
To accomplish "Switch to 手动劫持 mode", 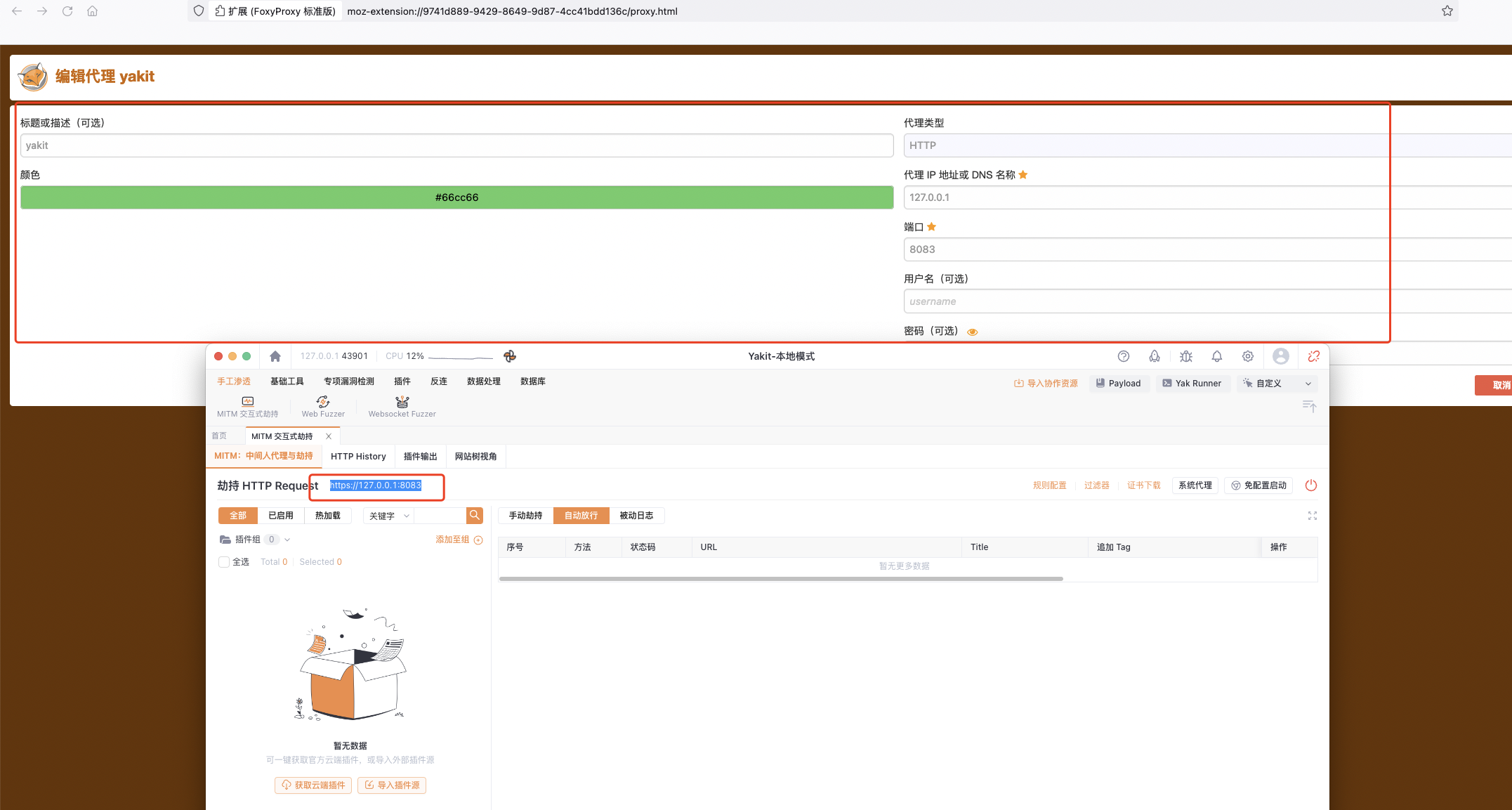I will pos(525,516).
